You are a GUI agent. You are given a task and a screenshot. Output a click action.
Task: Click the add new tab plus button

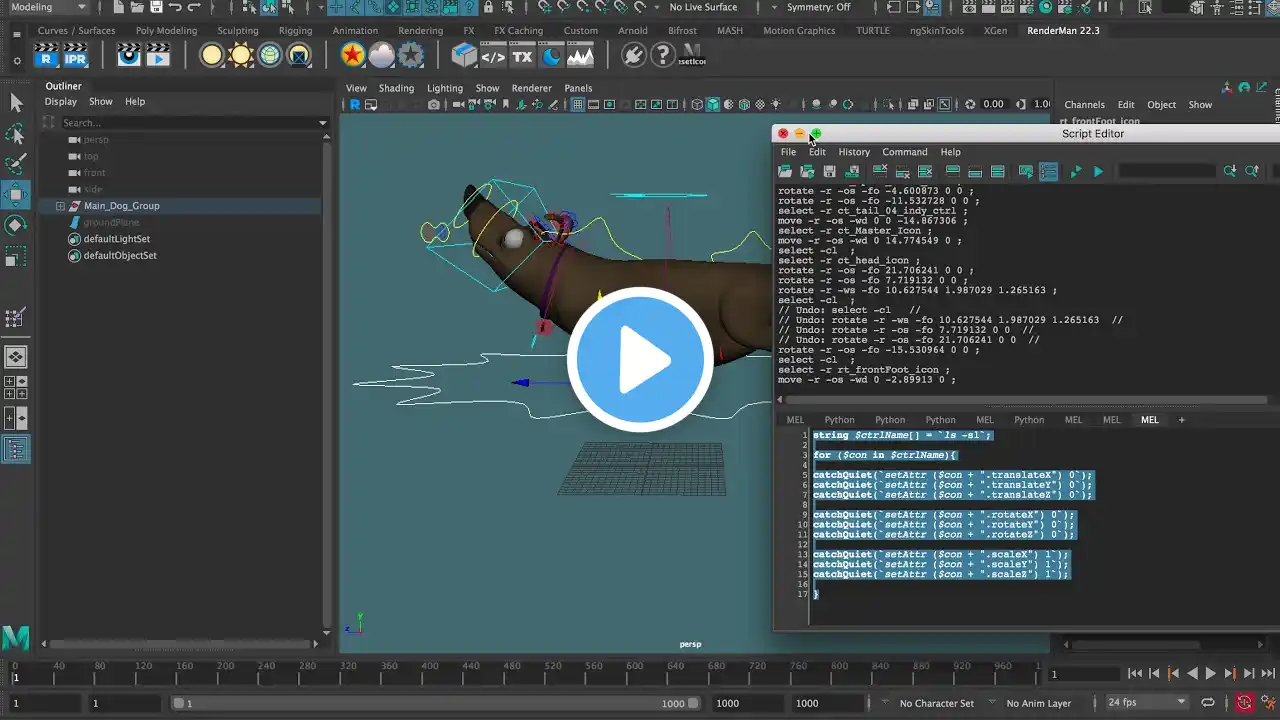coord(1181,420)
